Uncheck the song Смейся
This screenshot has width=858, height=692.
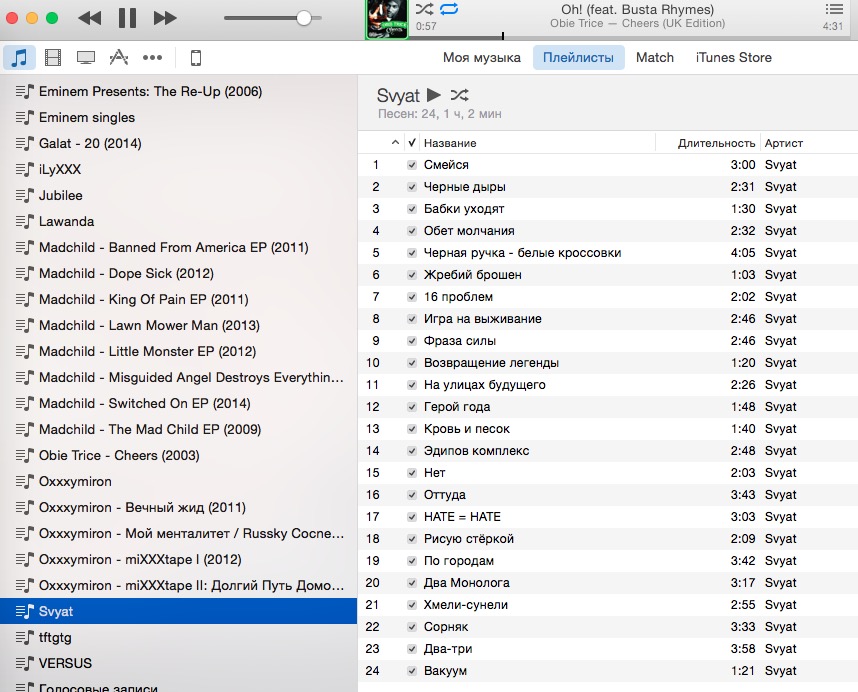pyautogui.click(x=412, y=165)
